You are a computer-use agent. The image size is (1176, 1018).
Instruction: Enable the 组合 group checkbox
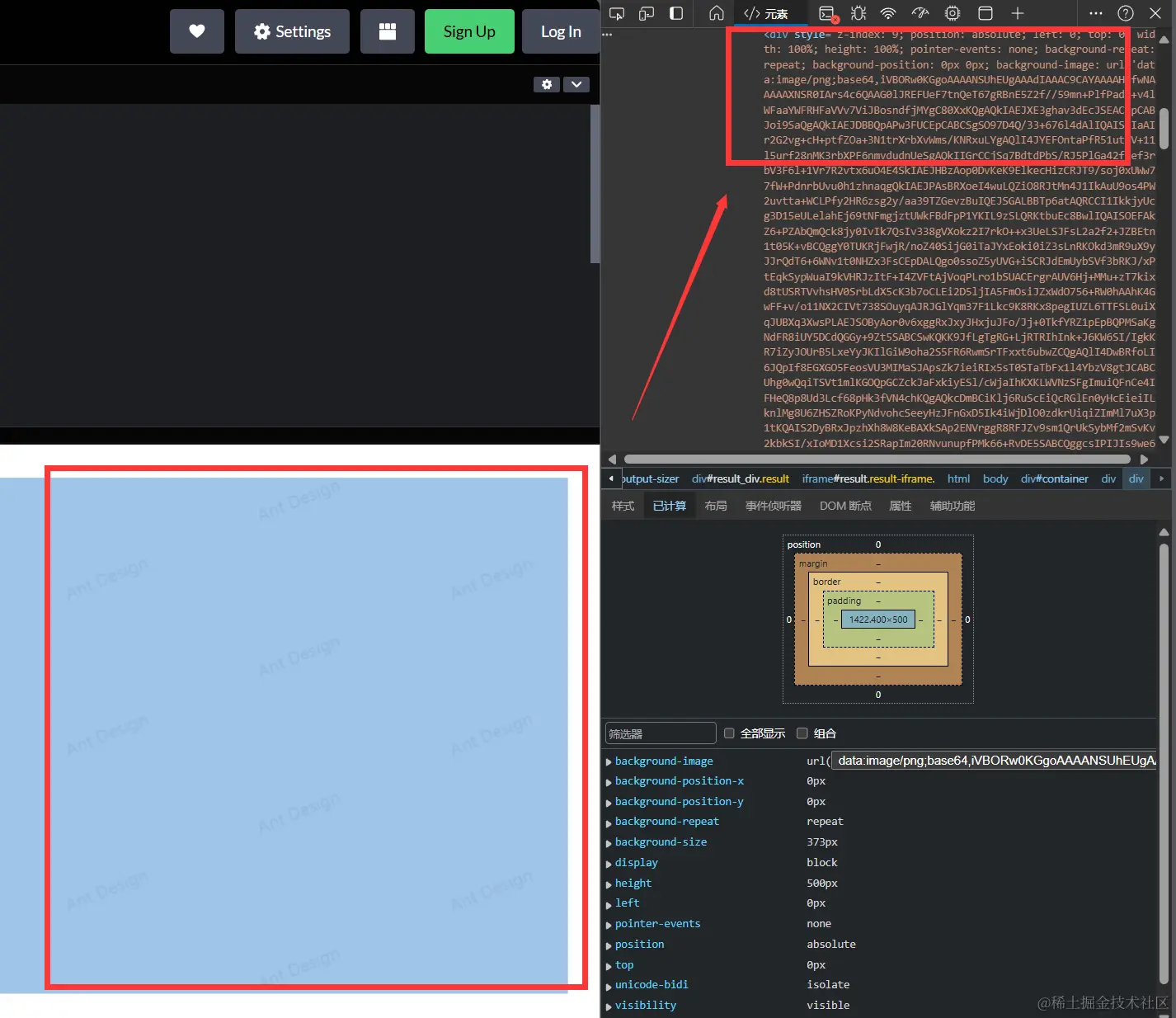802,733
